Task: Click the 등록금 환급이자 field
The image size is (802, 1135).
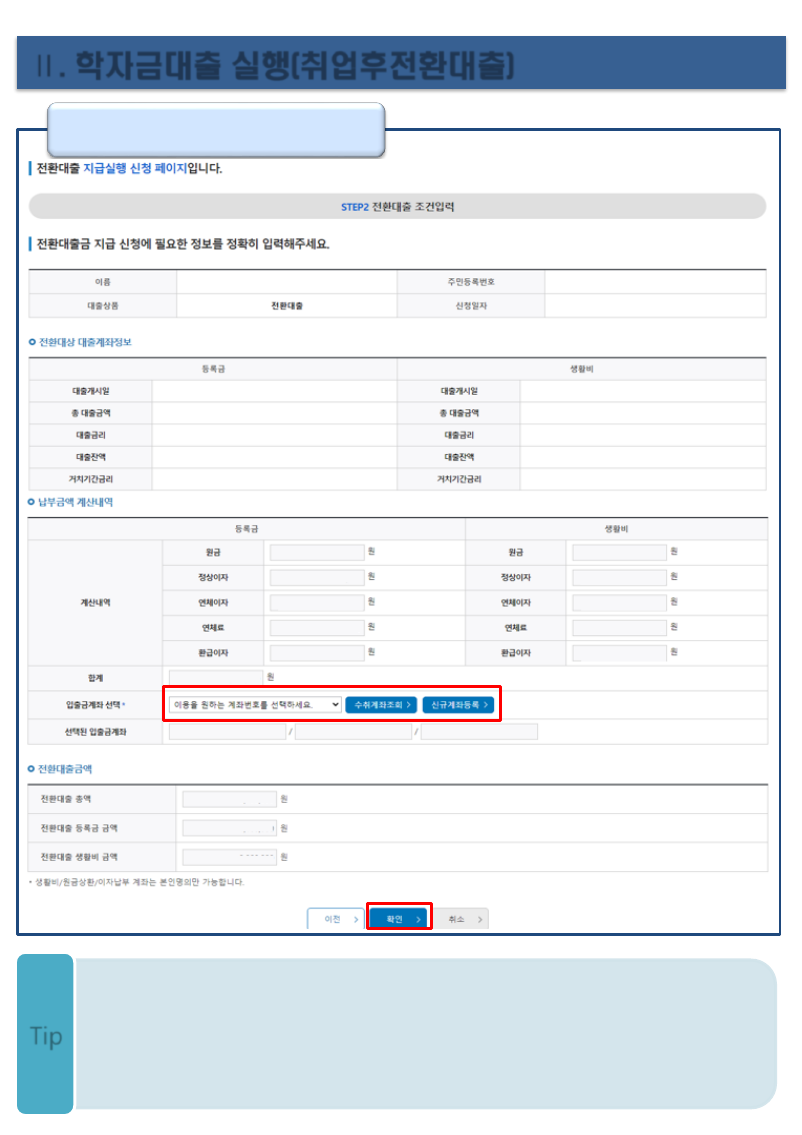Action: [x=317, y=653]
